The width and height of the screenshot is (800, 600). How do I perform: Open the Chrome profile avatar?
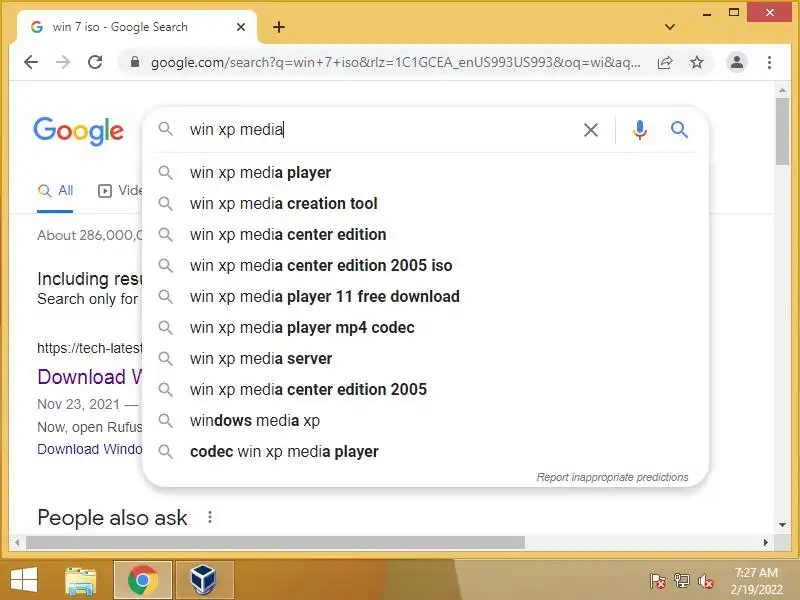(x=736, y=62)
